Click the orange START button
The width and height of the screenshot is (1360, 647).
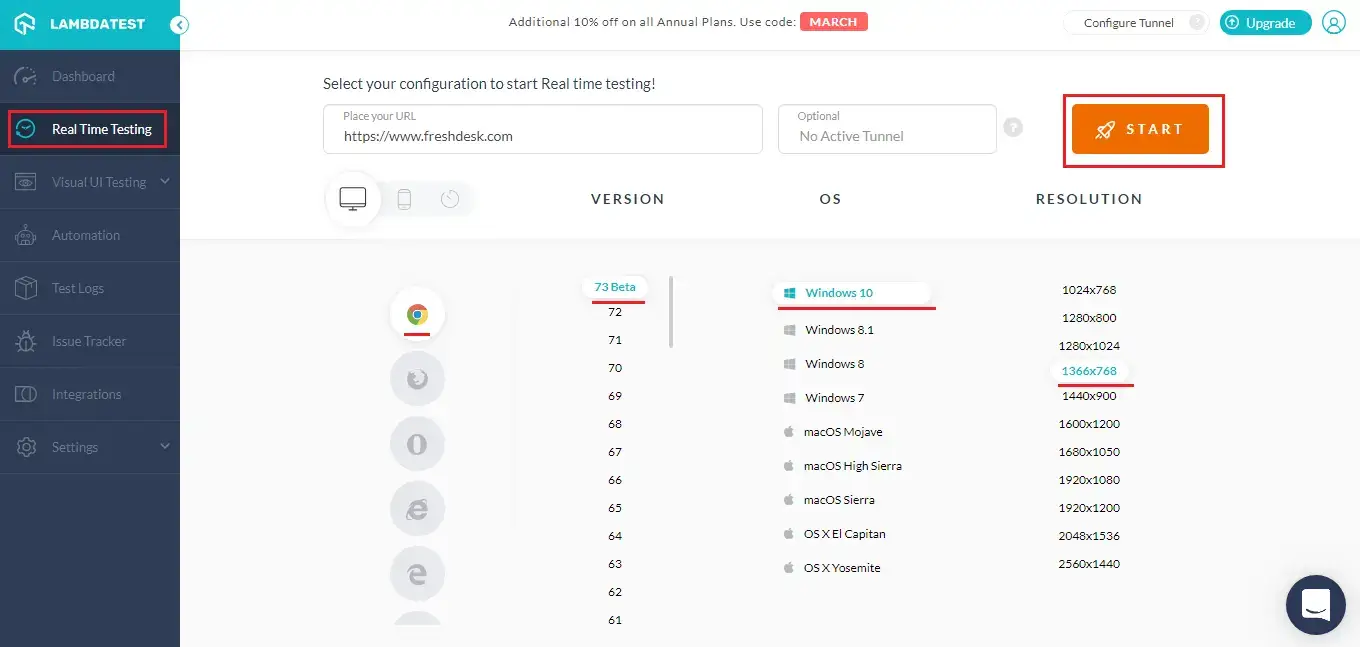(1140, 129)
